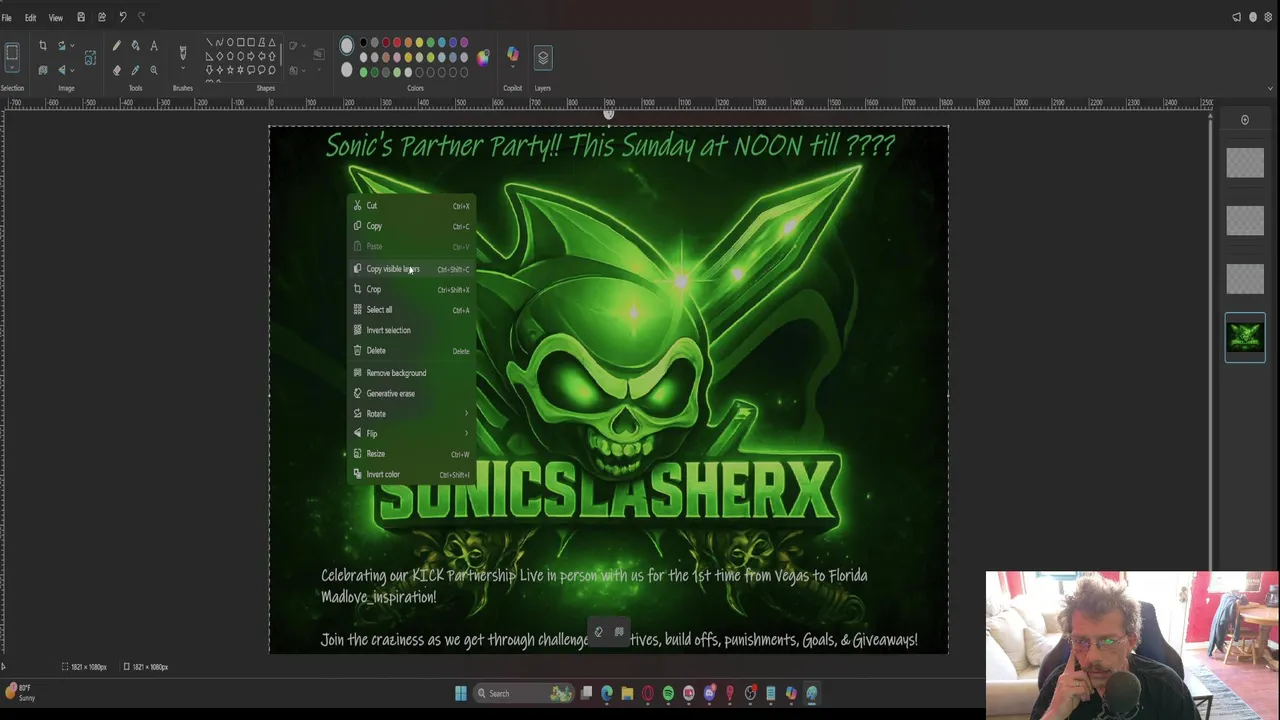The image size is (1280, 720).
Task: Select the Magnifier tool
Action: tap(154, 70)
